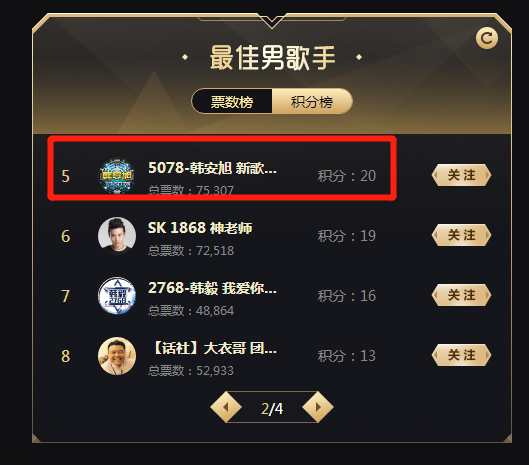The width and height of the screenshot is (529, 465).
Task: Open 大衣哥 avatar in rank 8
Action: tap(117, 356)
